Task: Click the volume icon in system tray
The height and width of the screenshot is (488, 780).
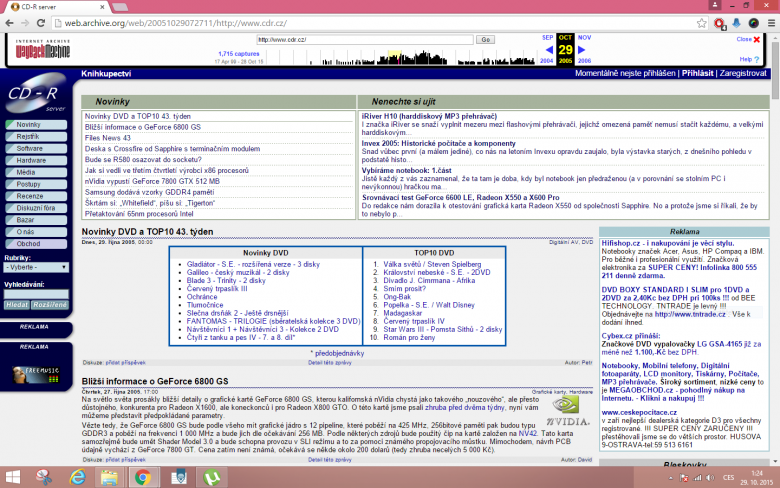Action: click(x=710, y=478)
